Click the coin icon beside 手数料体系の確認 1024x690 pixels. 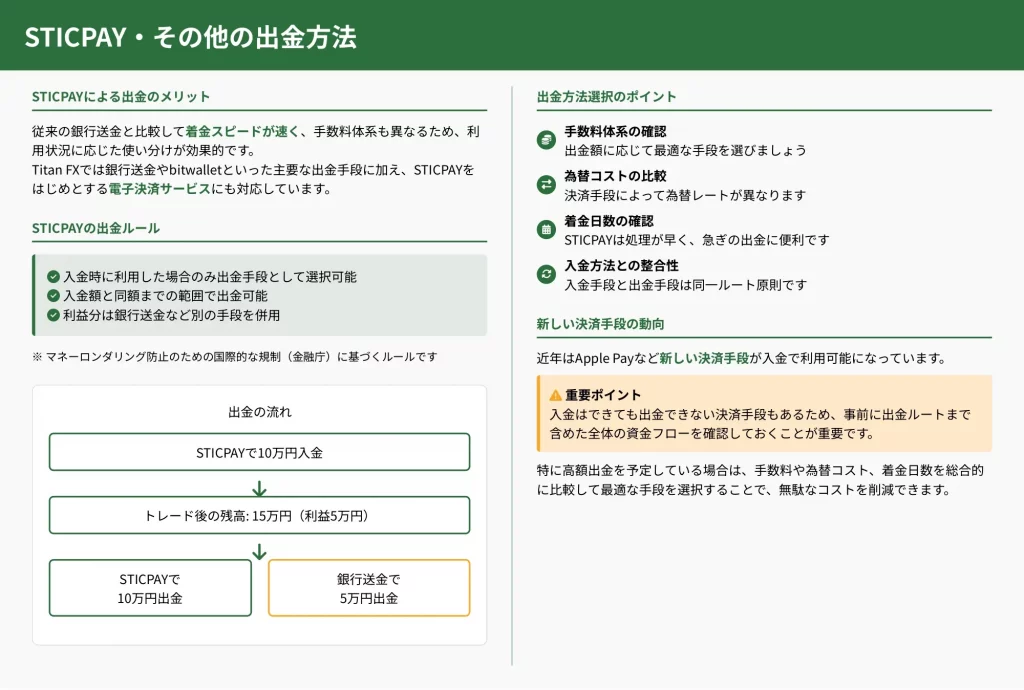click(x=546, y=140)
